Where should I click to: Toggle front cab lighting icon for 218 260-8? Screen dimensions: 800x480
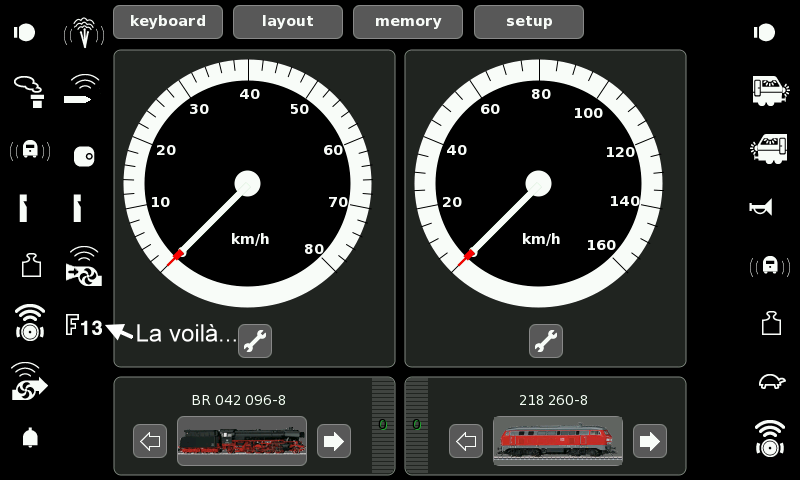[x=770, y=91]
